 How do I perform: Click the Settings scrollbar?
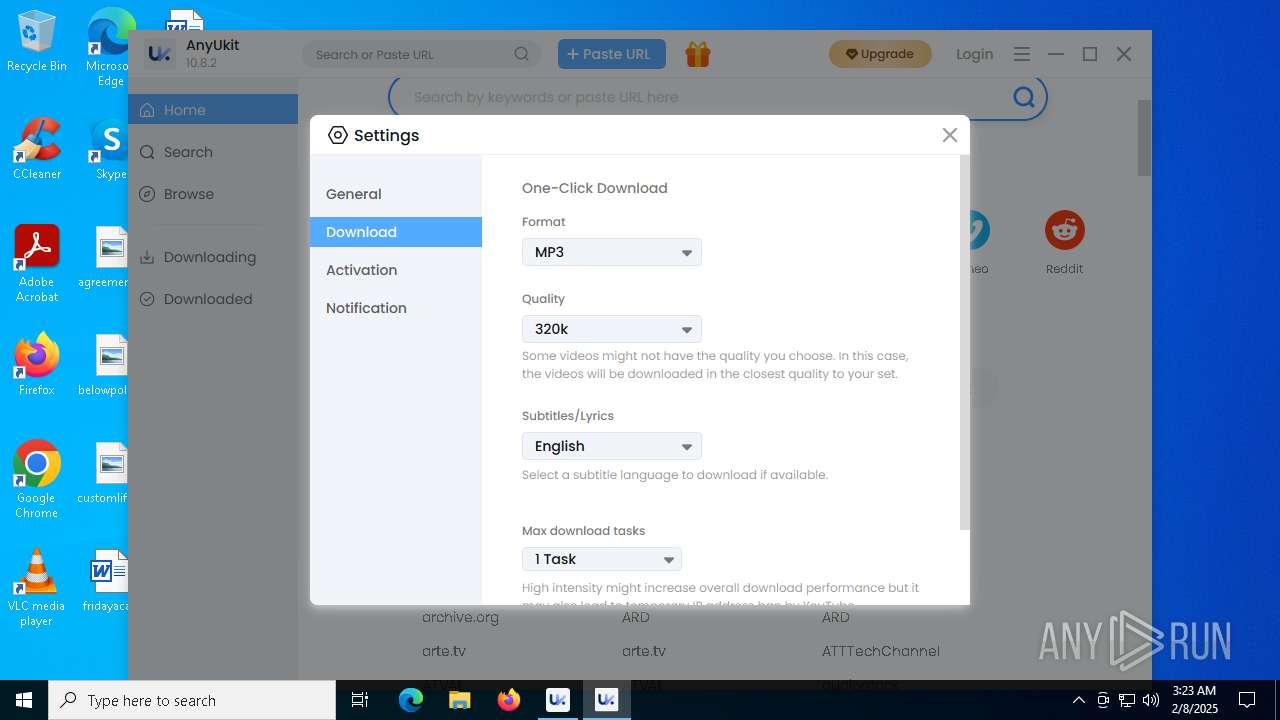click(964, 342)
